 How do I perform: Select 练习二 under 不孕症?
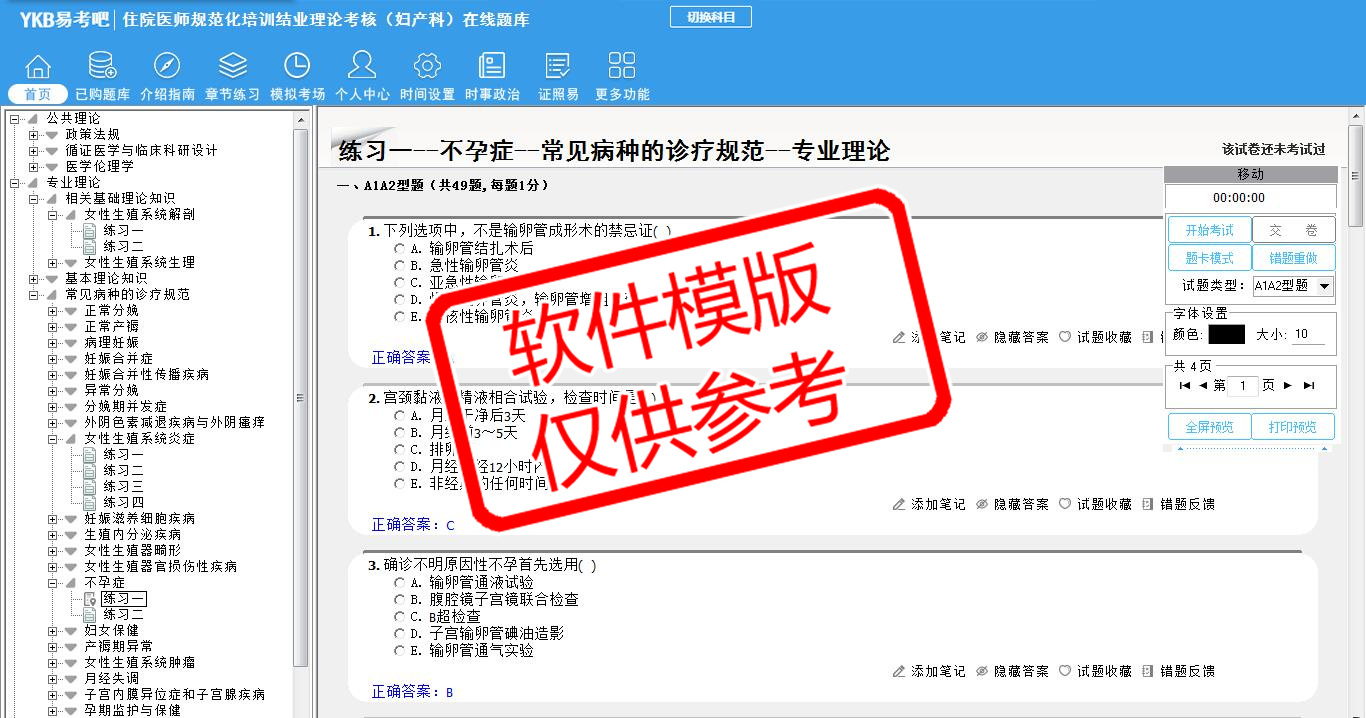coord(123,615)
